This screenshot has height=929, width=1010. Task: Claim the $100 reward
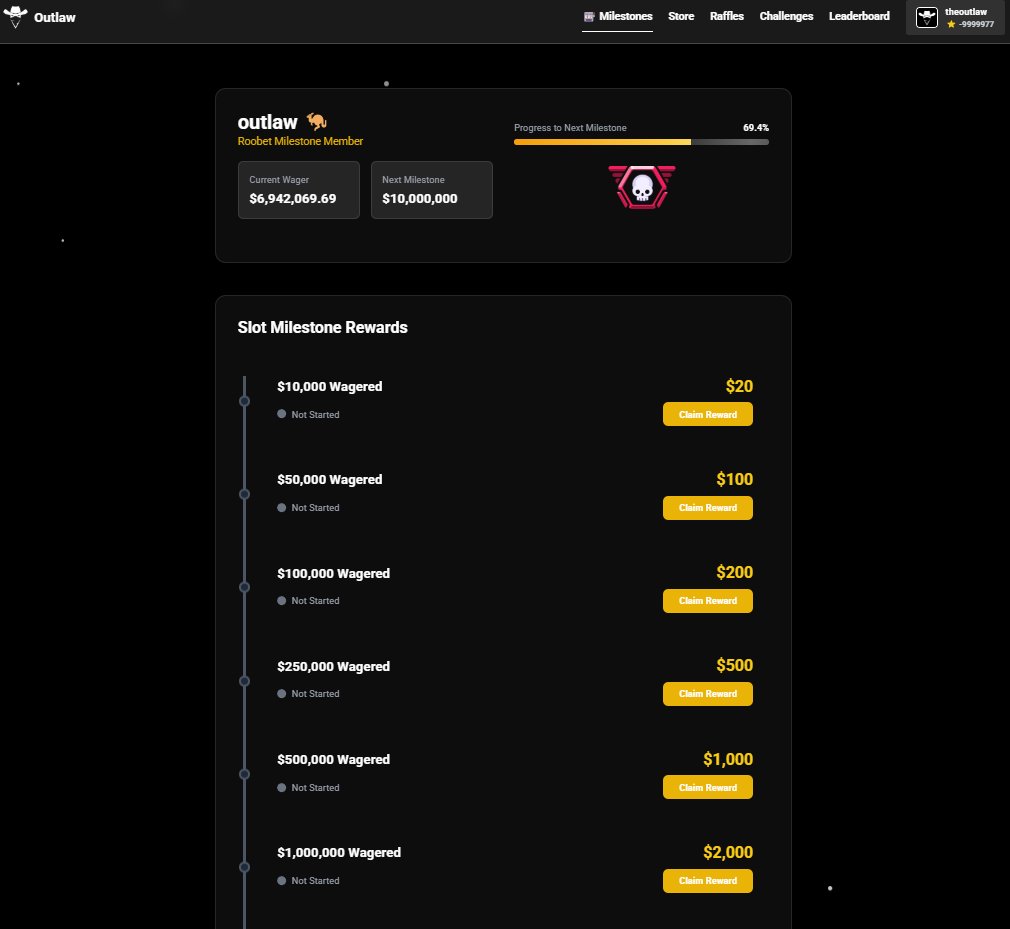tap(707, 508)
